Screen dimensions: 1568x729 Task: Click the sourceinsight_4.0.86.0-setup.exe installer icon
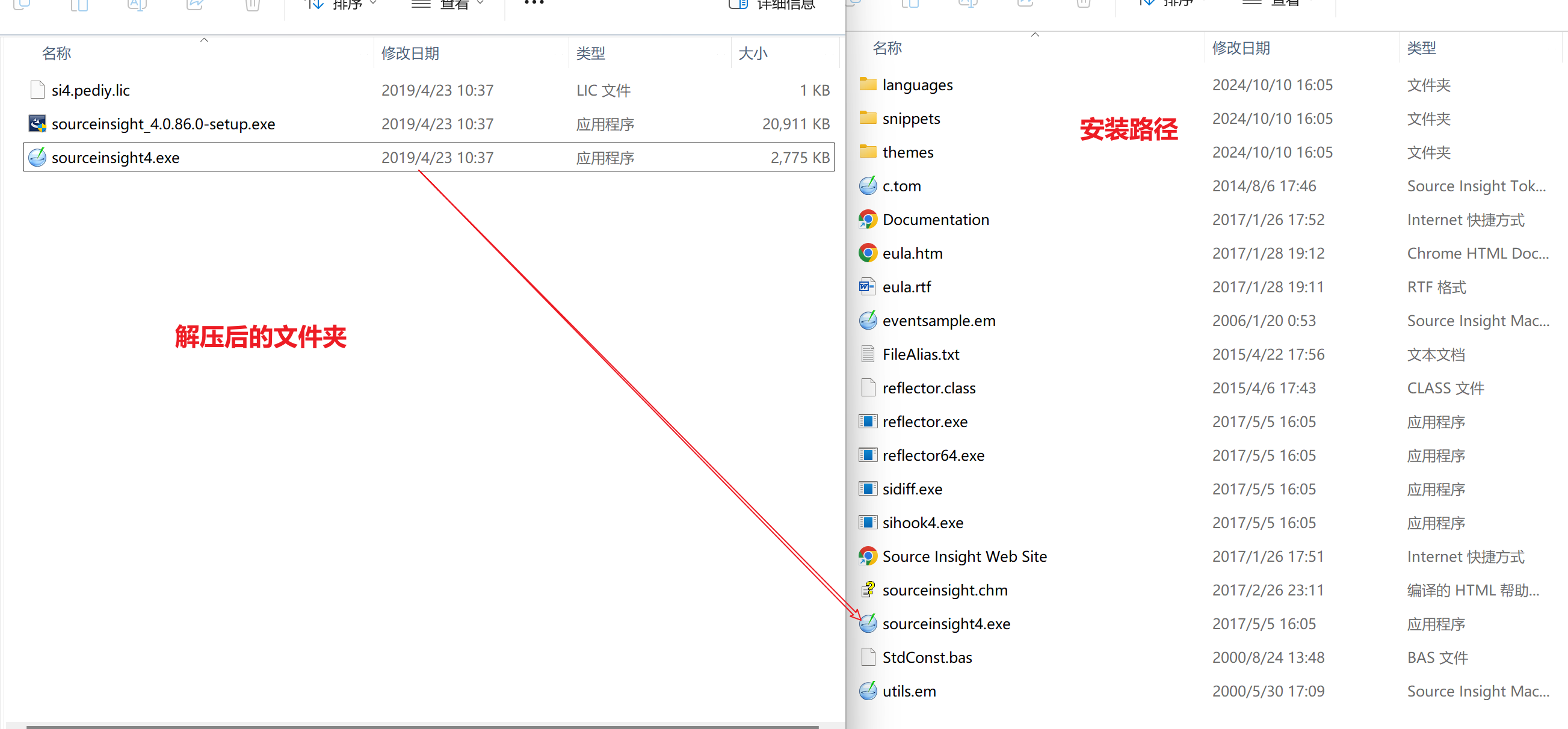tap(37, 124)
